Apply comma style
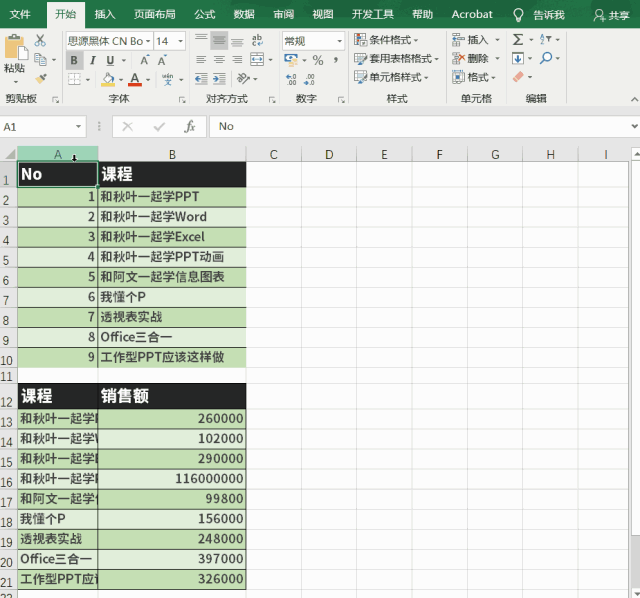Screen dimensions: 640x598 click(x=336, y=60)
